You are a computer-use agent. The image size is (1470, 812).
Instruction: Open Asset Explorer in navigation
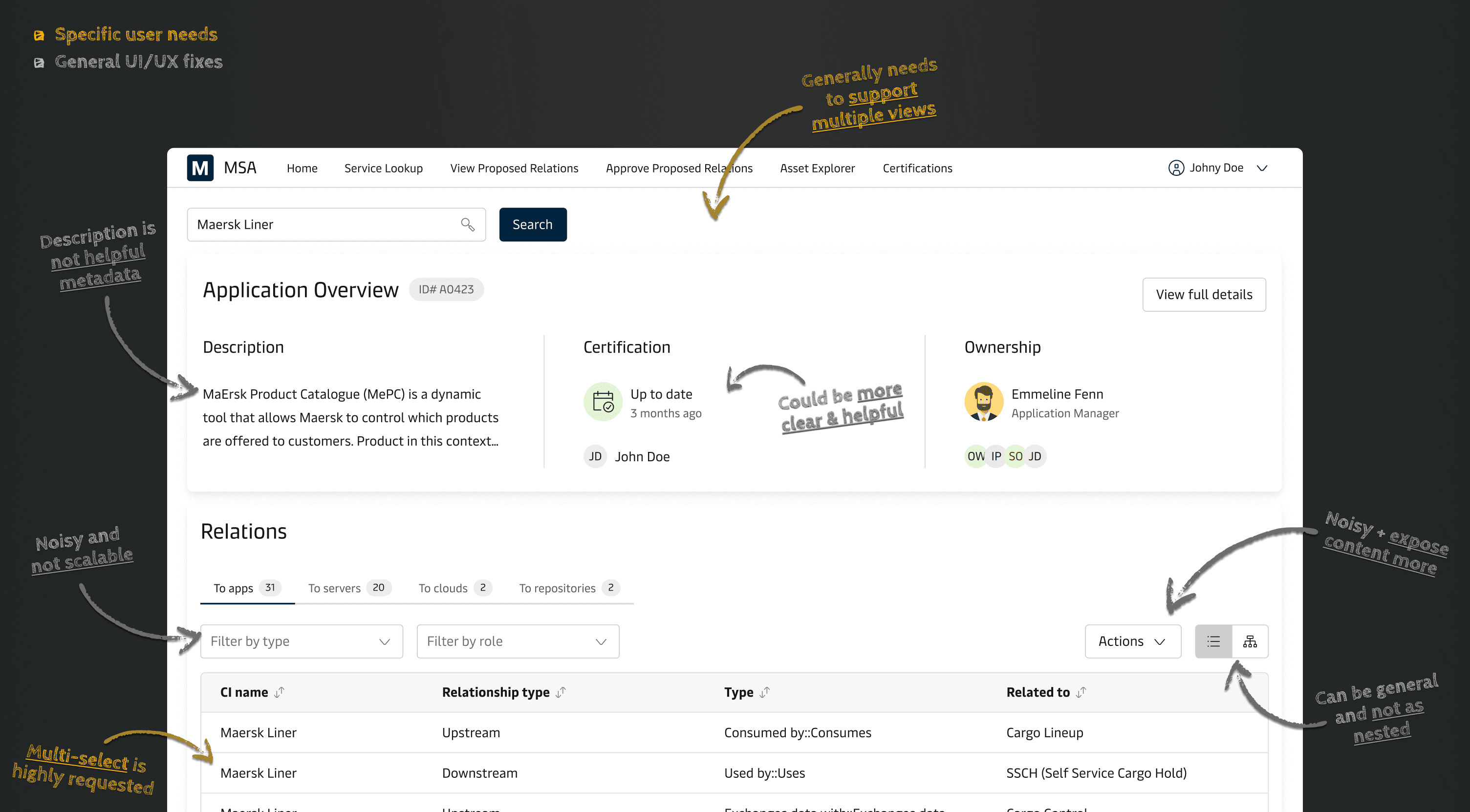[x=817, y=168]
